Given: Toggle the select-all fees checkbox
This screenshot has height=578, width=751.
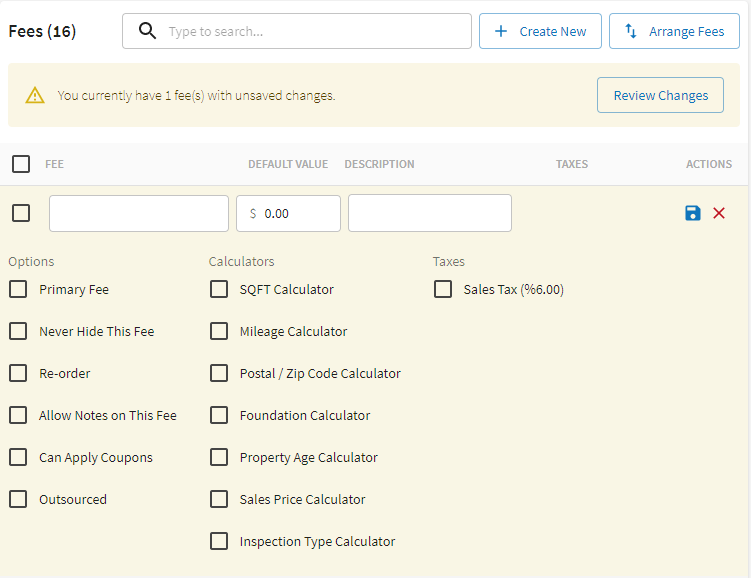Looking at the screenshot, I should [x=21, y=164].
